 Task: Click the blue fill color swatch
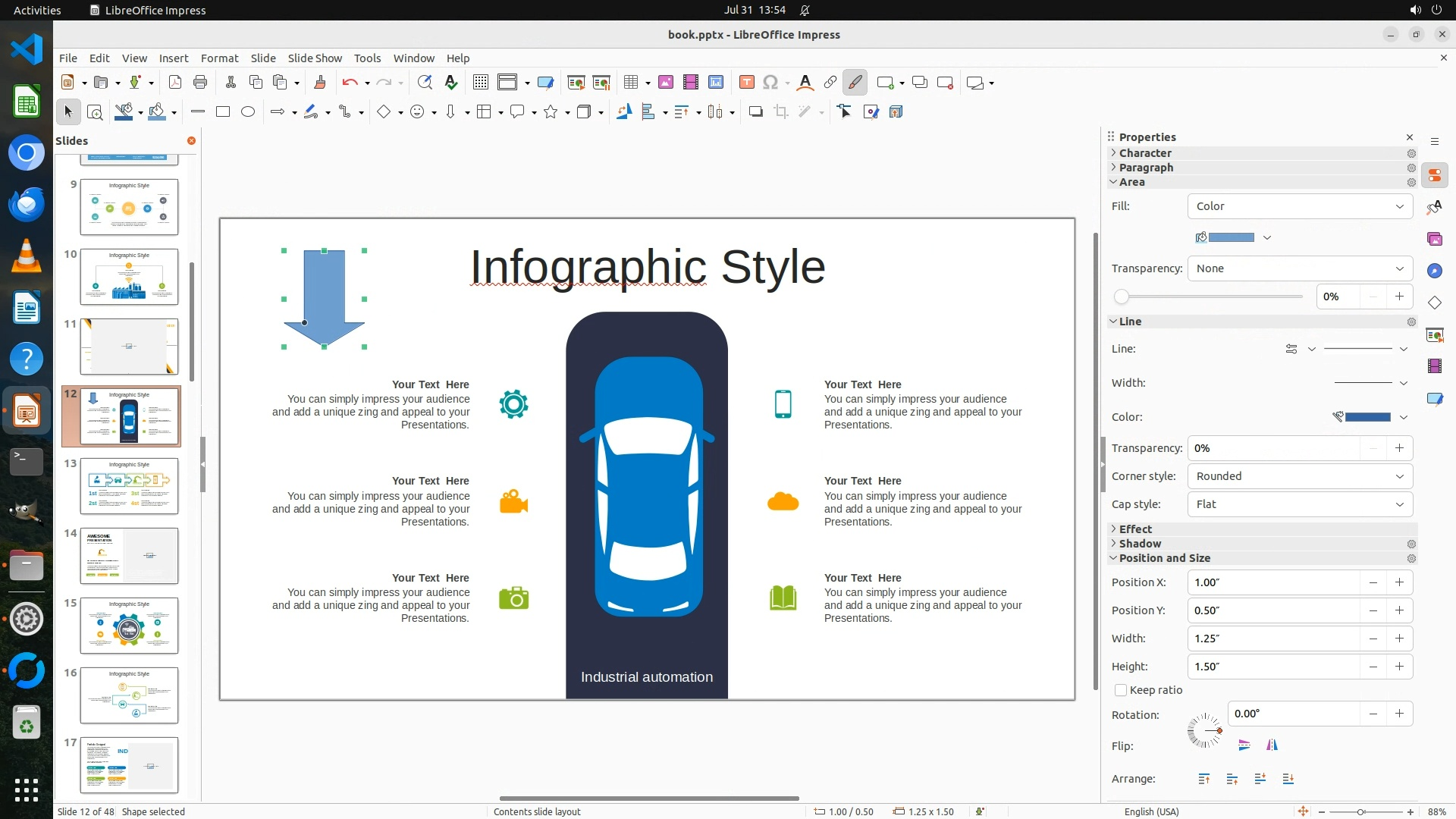coord(1230,237)
